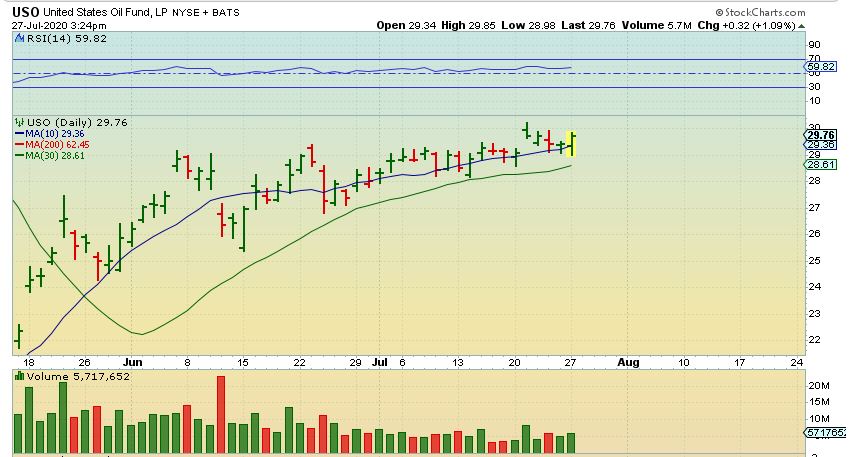
Task: Click the 'United States Oil Fund, LP' name
Action: [x=106, y=12]
